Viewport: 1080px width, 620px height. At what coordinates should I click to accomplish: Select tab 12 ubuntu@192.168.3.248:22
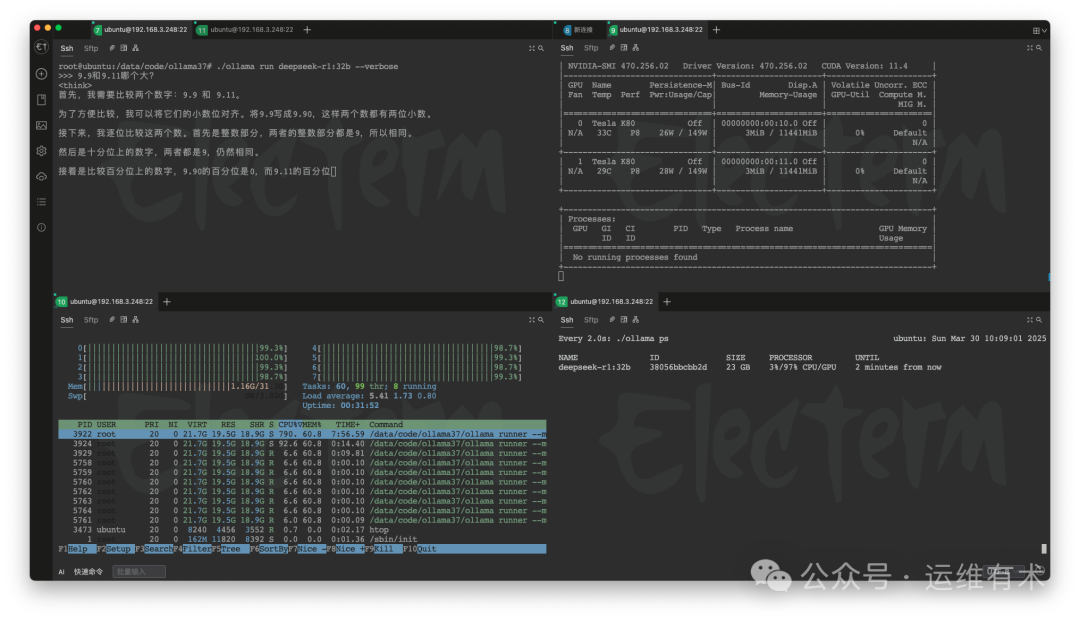pyautogui.click(x=605, y=302)
